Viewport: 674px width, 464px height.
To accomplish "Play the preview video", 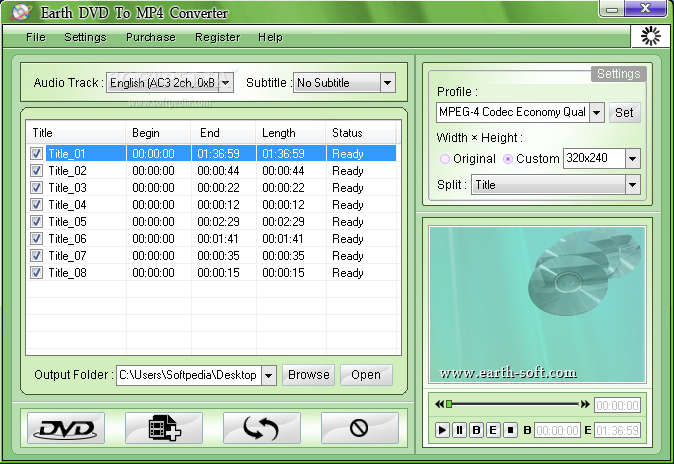I will coord(442,430).
